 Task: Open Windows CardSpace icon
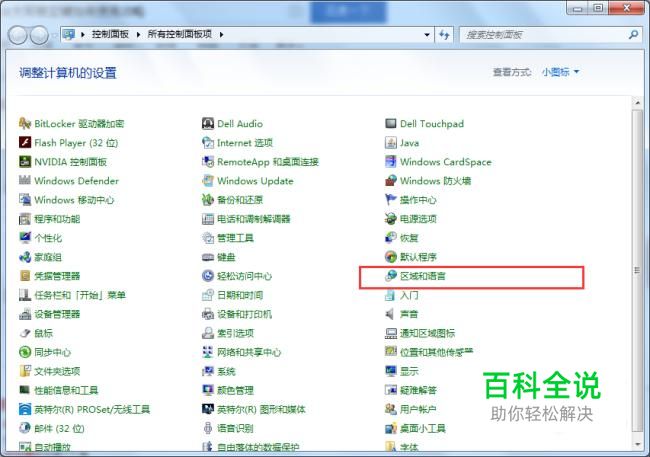click(390, 162)
